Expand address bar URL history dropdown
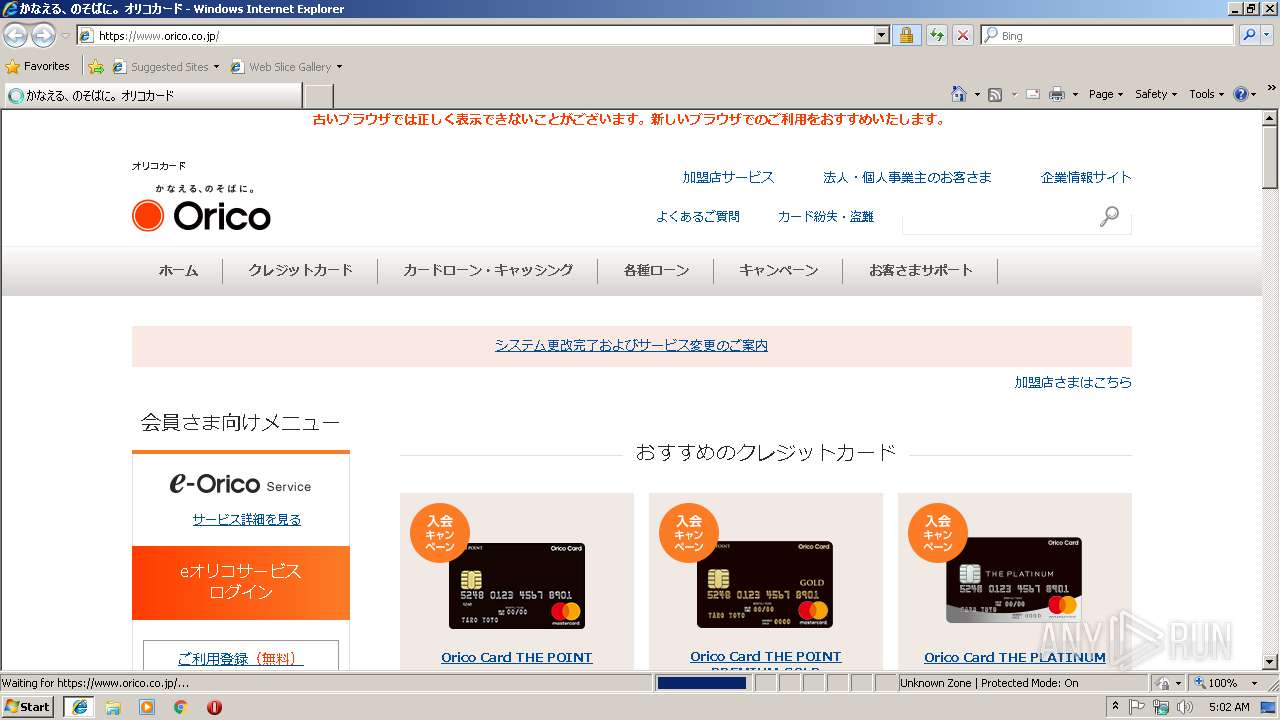The width and height of the screenshot is (1280, 720). pyautogui.click(x=881, y=35)
